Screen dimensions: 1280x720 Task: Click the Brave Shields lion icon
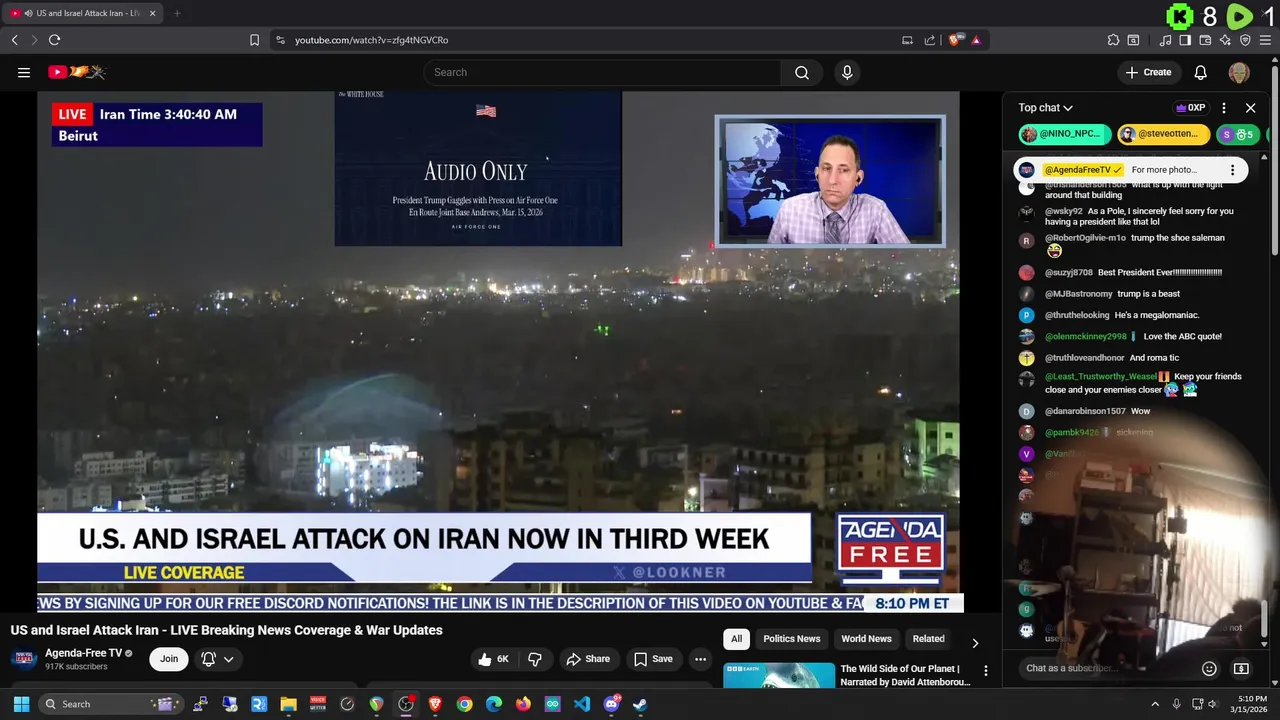click(956, 40)
